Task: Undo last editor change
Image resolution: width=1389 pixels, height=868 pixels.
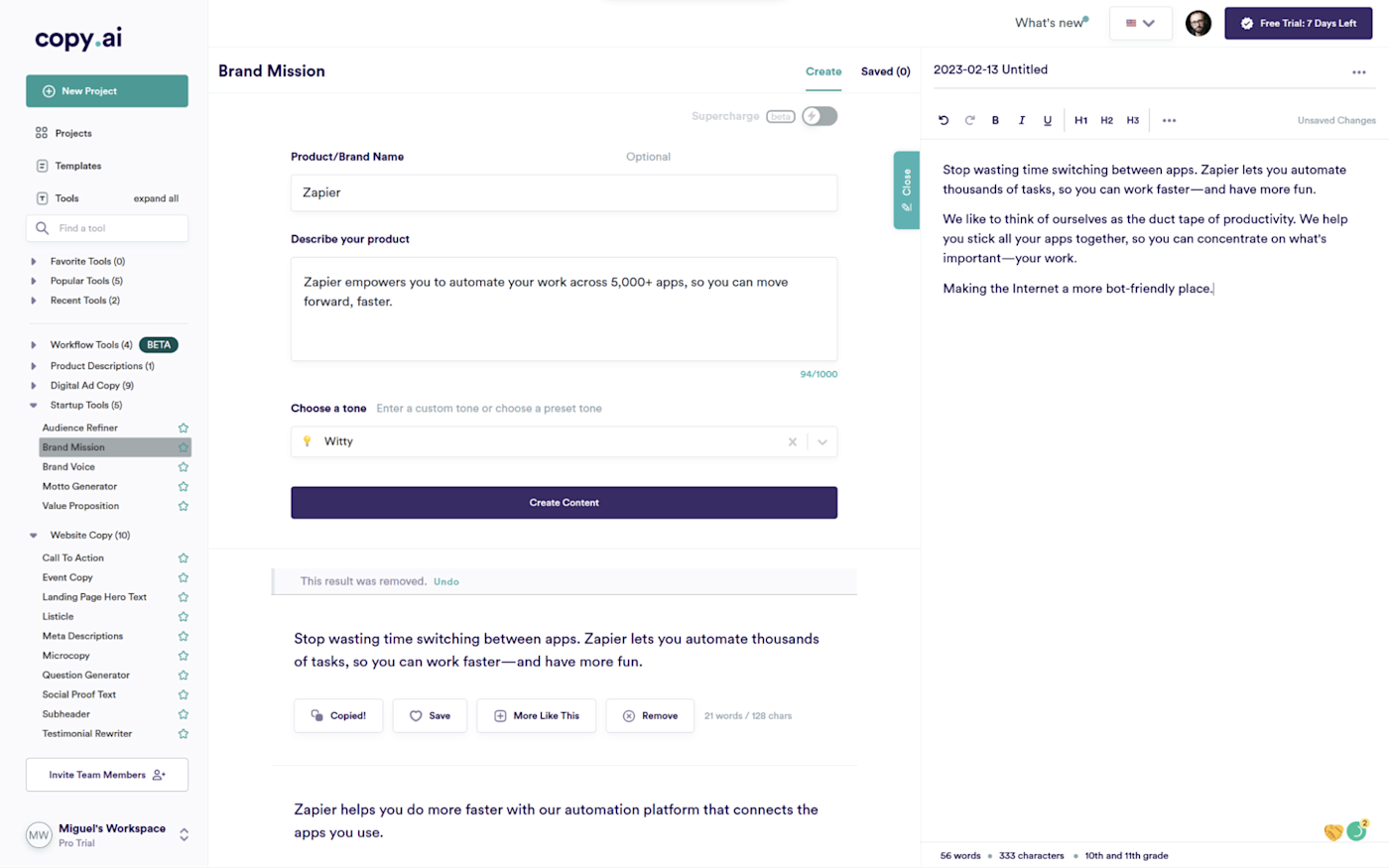Action: [x=944, y=120]
